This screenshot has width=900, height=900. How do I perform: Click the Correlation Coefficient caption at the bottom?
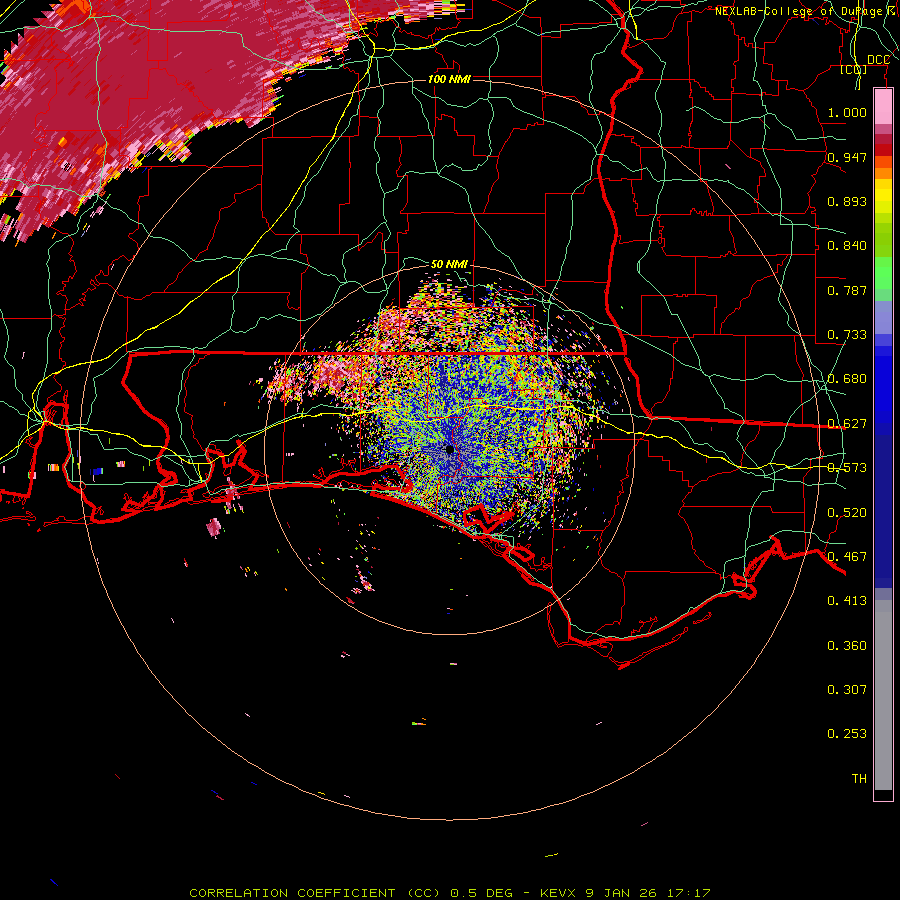tap(450, 893)
